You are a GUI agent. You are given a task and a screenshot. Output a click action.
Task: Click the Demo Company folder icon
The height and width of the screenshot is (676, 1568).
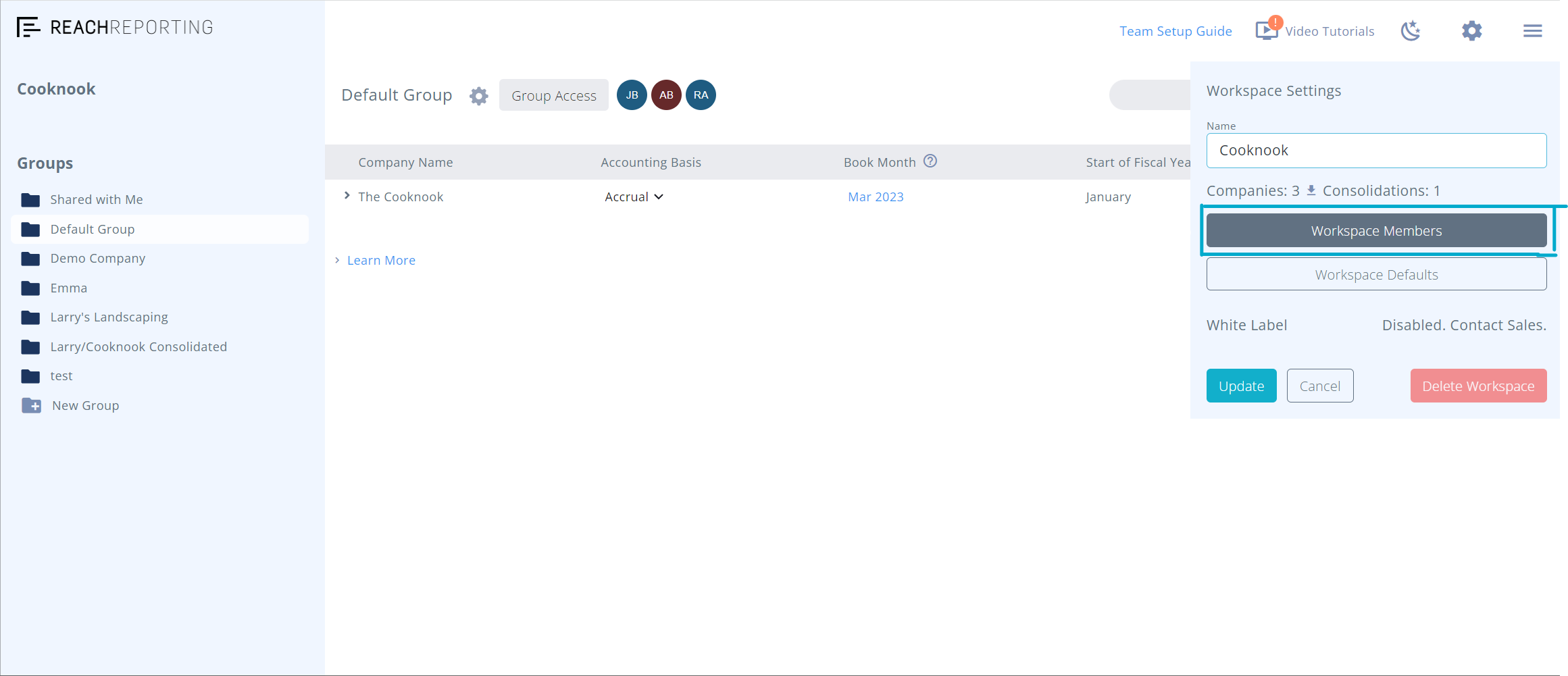click(30, 259)
